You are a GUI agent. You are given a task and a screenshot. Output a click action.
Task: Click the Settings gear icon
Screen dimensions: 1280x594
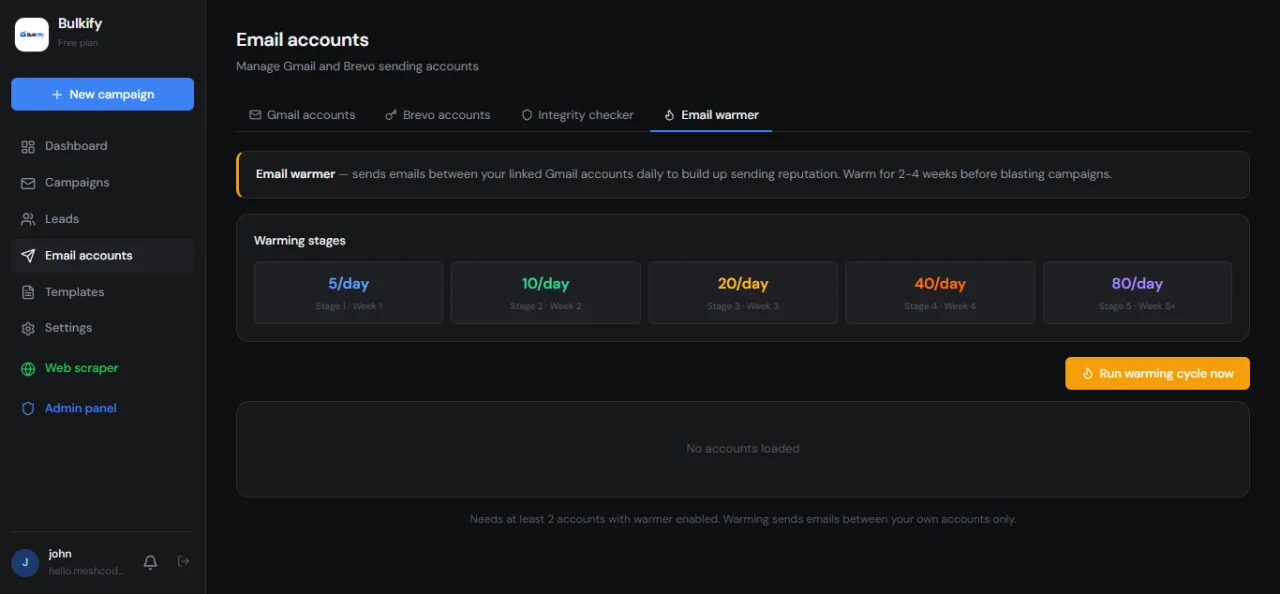click(x=28, y=328)
